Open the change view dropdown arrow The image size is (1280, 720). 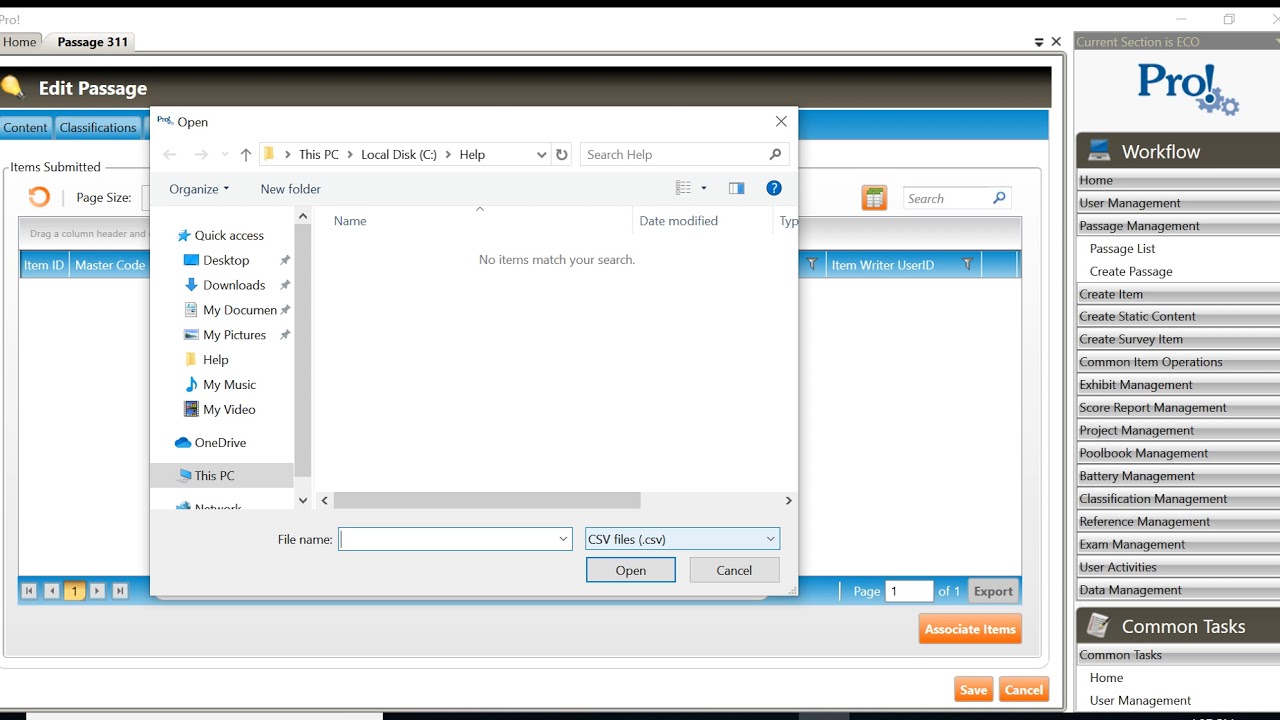coord(704,188)
